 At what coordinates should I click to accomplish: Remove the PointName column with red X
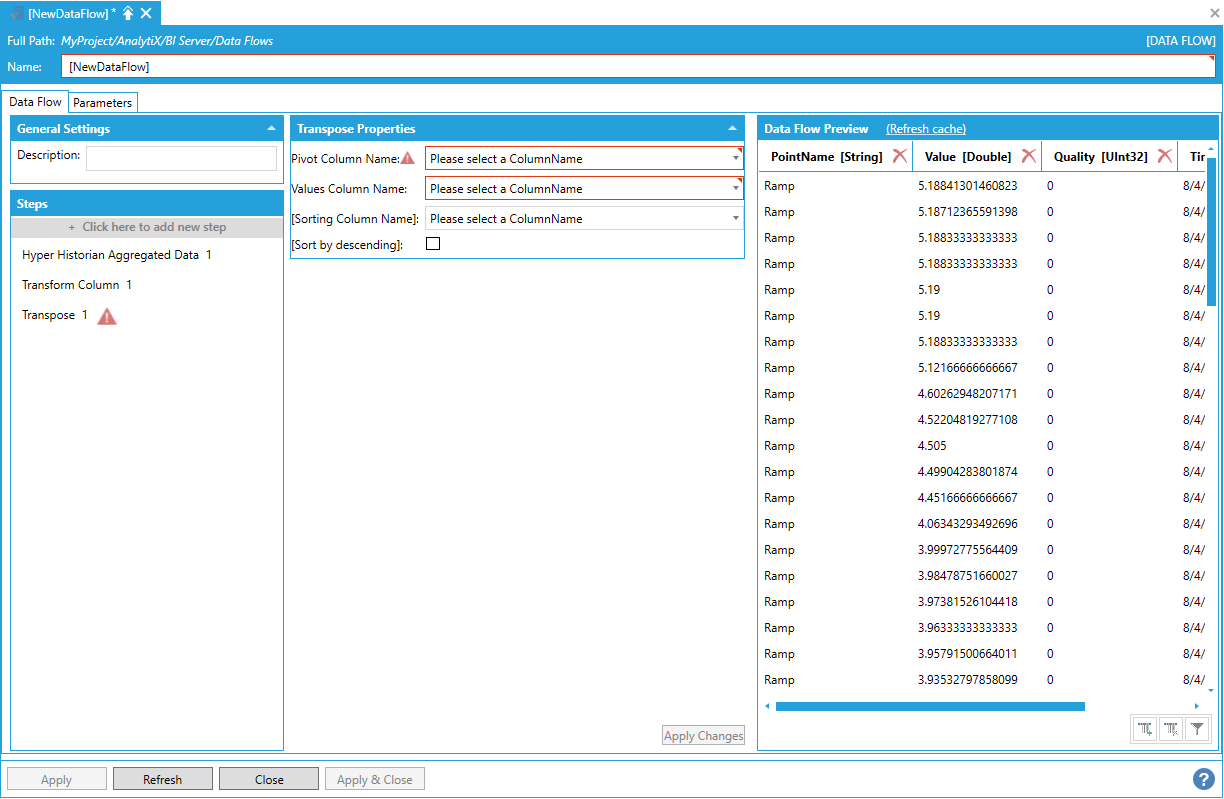pyautogui.click(x=900, y=156)
